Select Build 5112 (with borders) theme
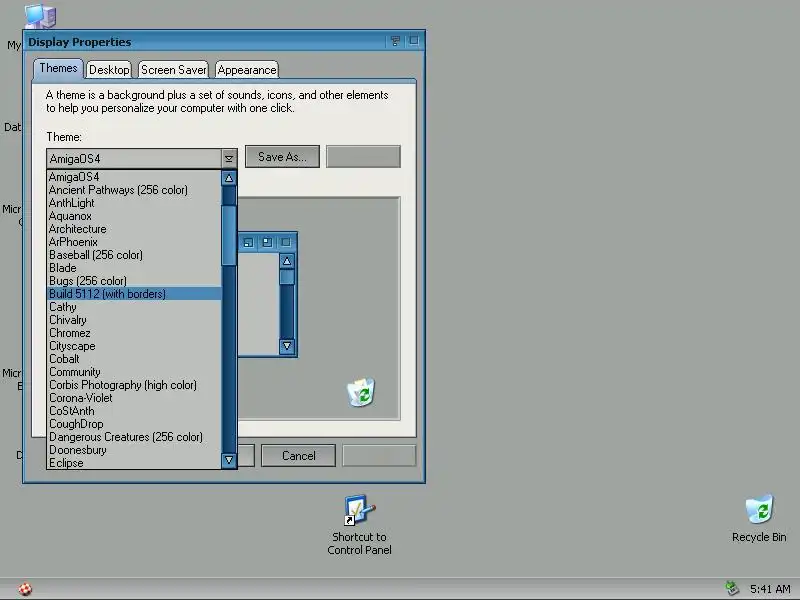Screen dimensions: 800x600 (134, 294)
